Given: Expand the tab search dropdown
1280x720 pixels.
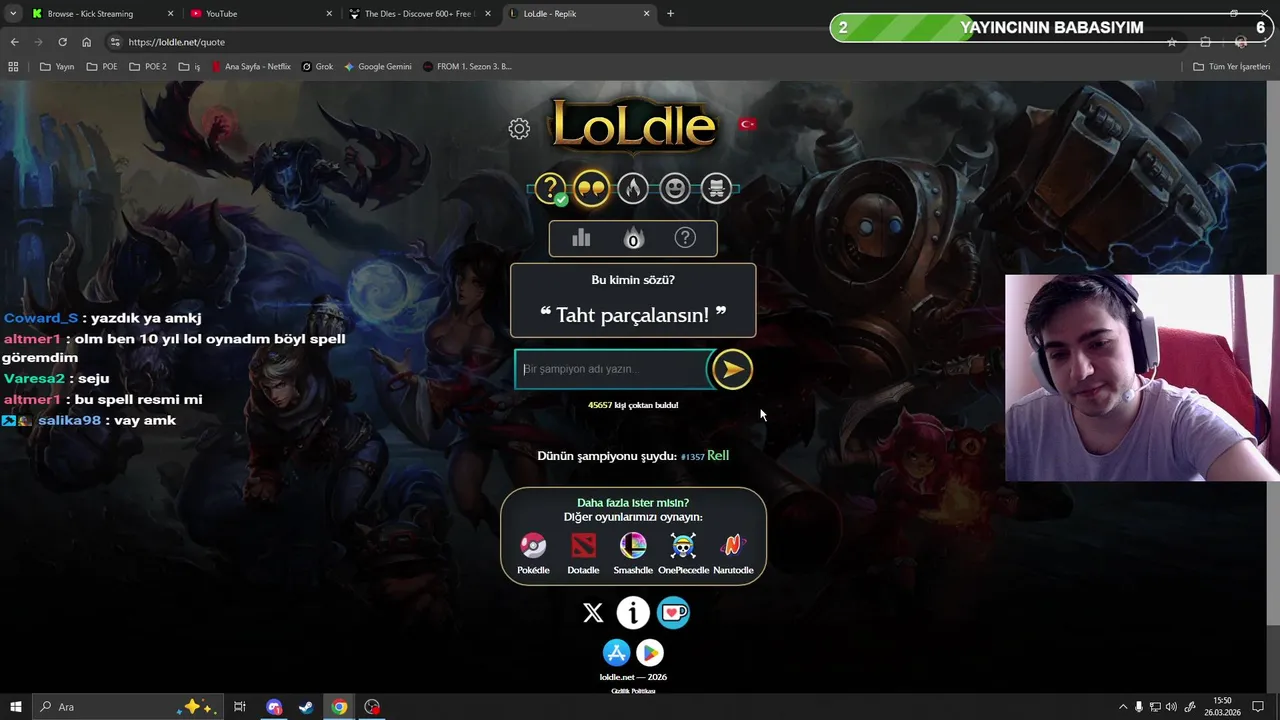Looking at the screenshot, I should 13,14.
